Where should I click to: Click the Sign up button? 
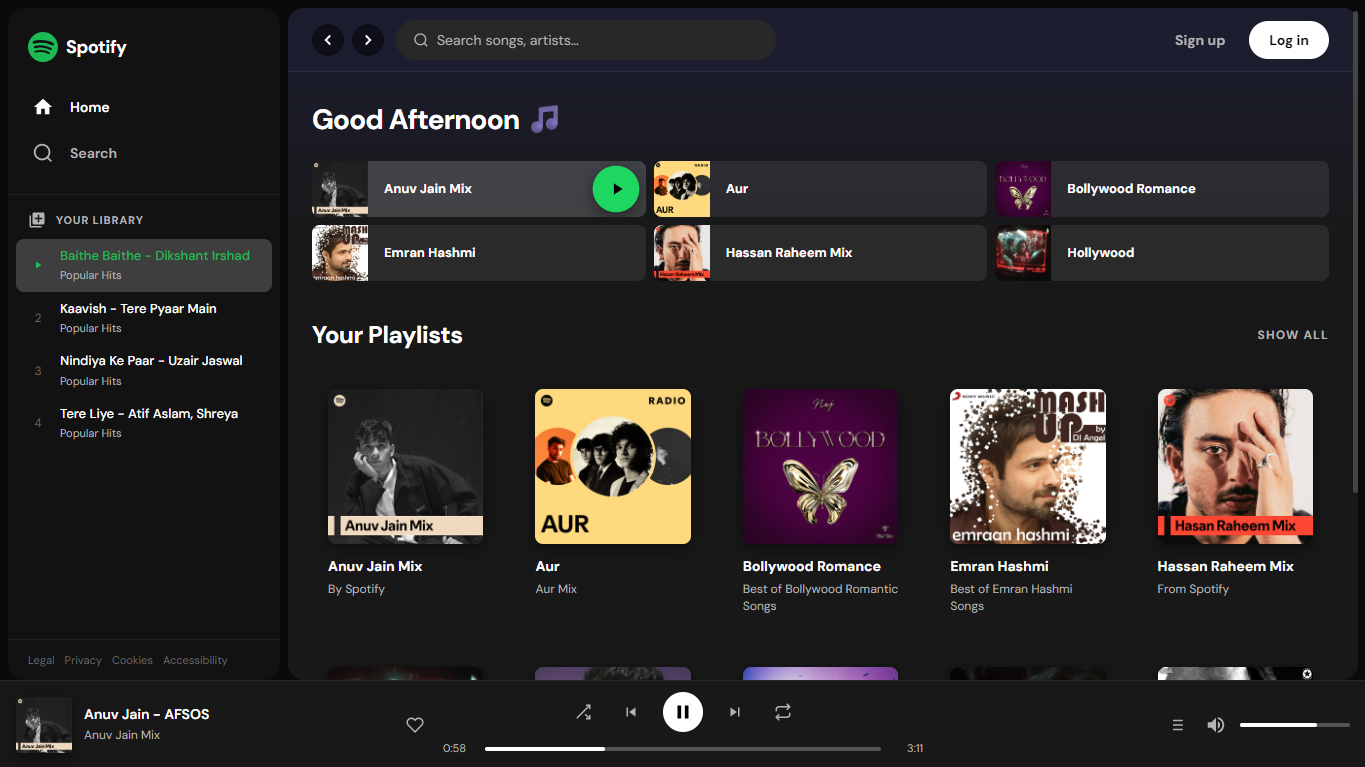pyautogui.click(x=1200, y=40)
